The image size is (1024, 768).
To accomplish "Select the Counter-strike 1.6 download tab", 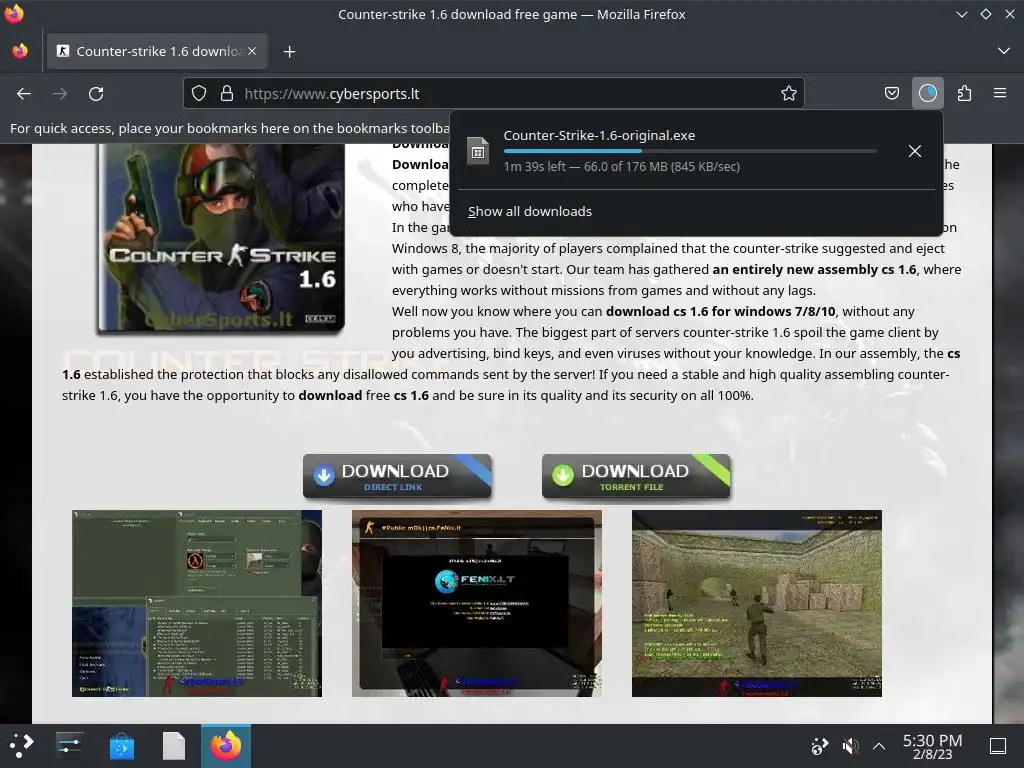I will [157, 51].
